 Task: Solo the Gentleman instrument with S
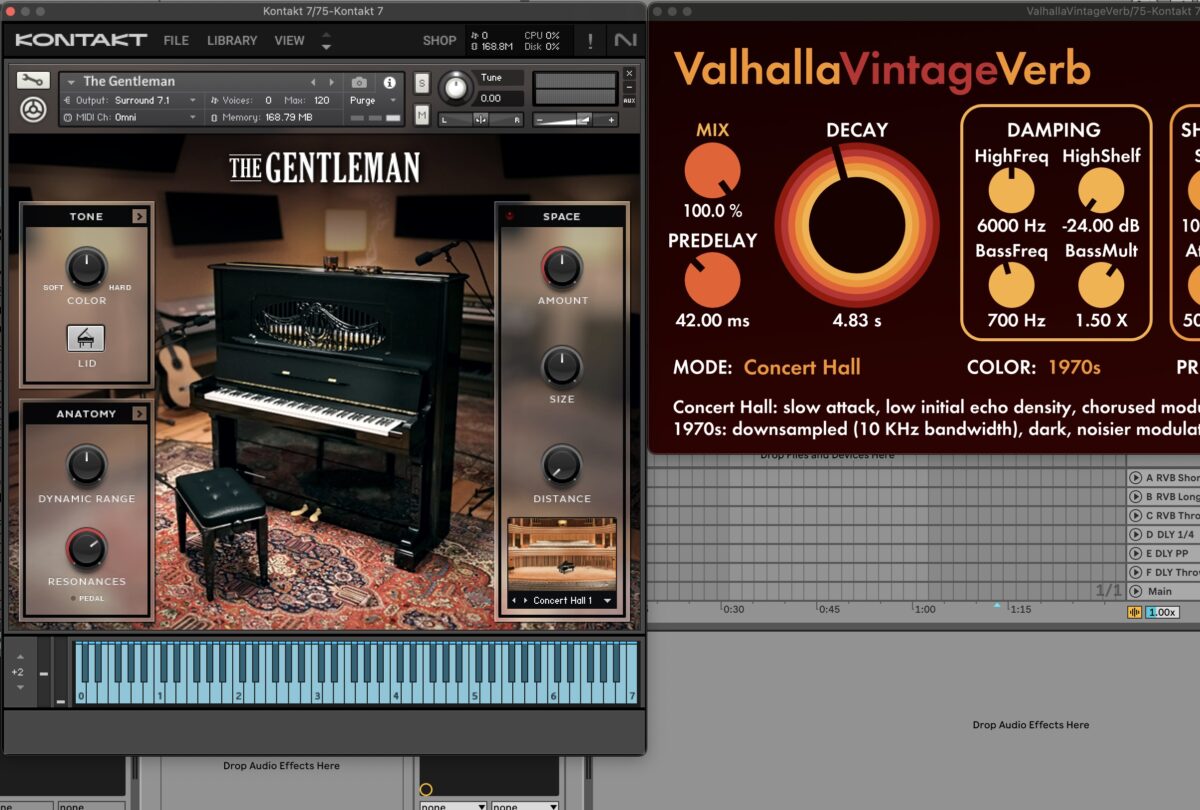click(422, 82)
